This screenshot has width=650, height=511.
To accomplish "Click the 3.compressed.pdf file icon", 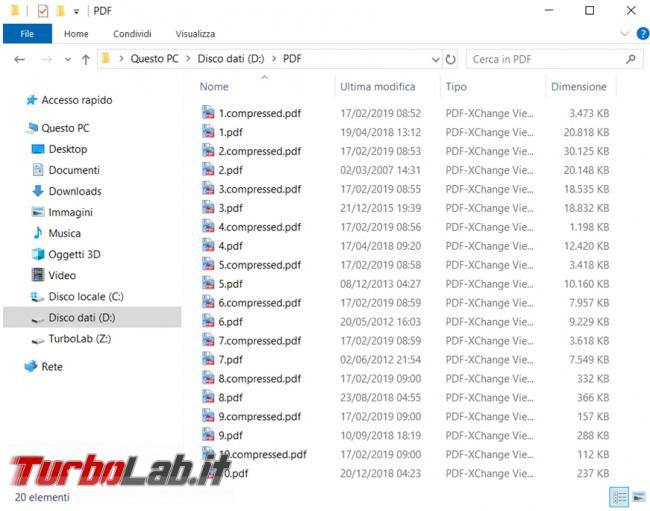I will pyautogui.click(x=208, y=189).
